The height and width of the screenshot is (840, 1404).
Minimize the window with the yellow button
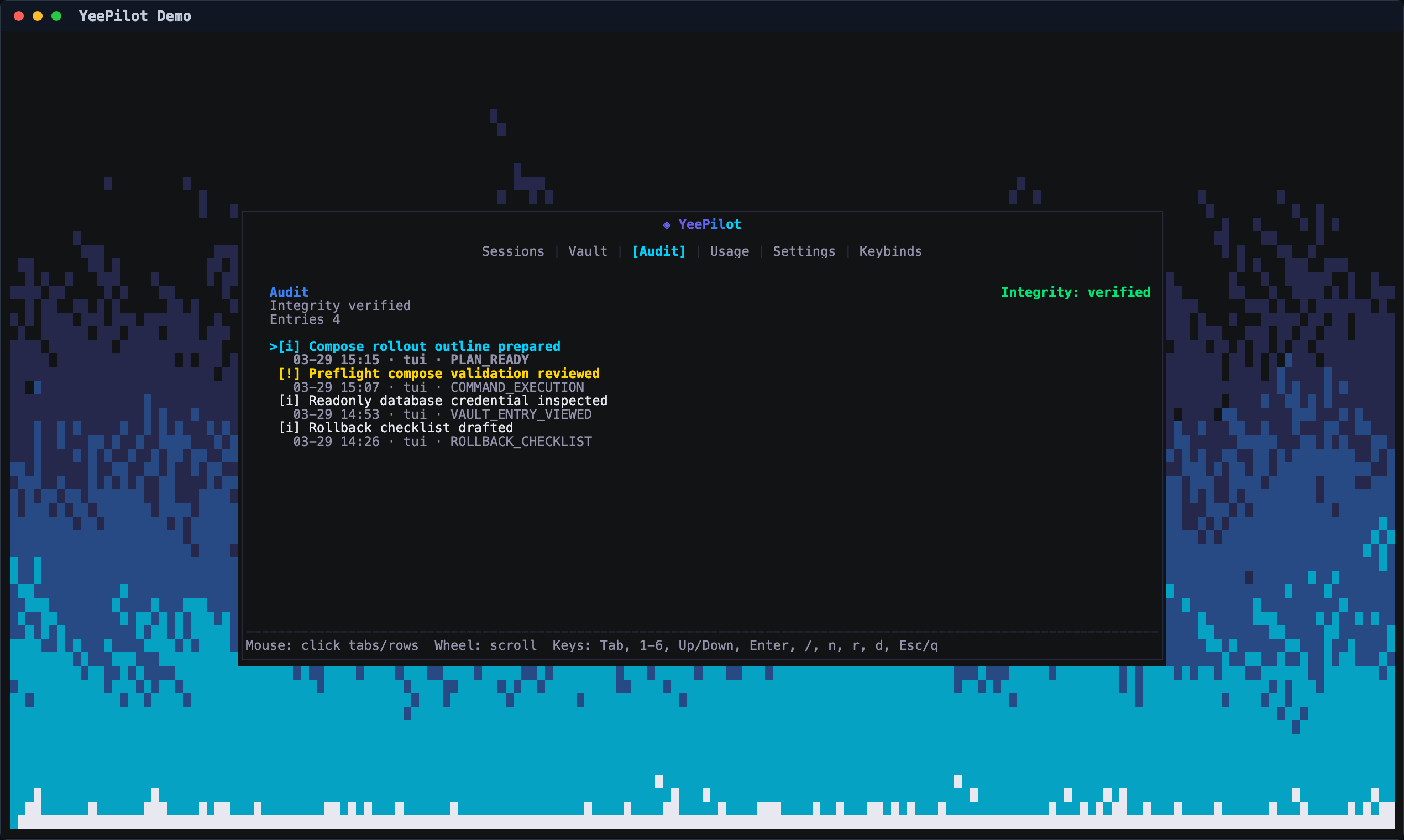point(38,16)
